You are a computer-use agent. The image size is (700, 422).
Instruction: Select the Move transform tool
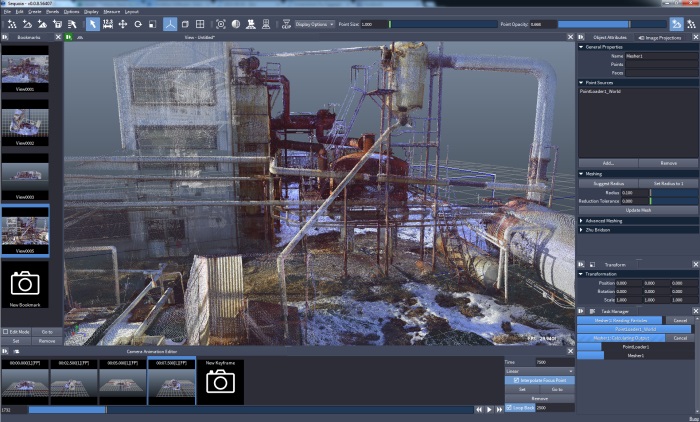(123, 24)
